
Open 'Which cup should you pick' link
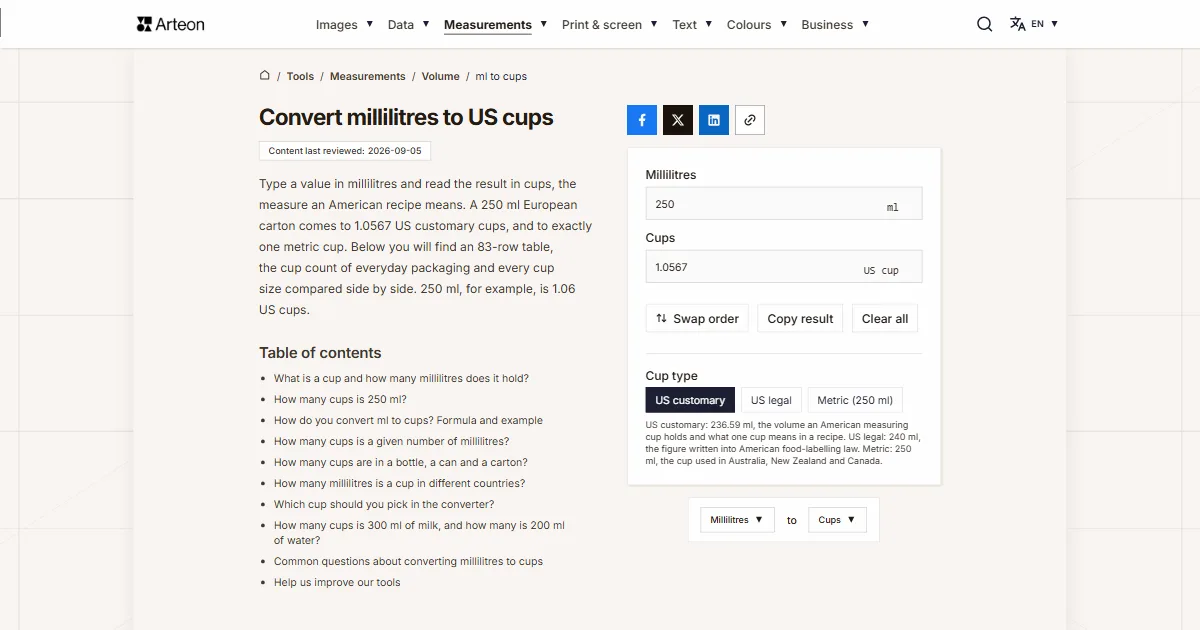(384, 504)
